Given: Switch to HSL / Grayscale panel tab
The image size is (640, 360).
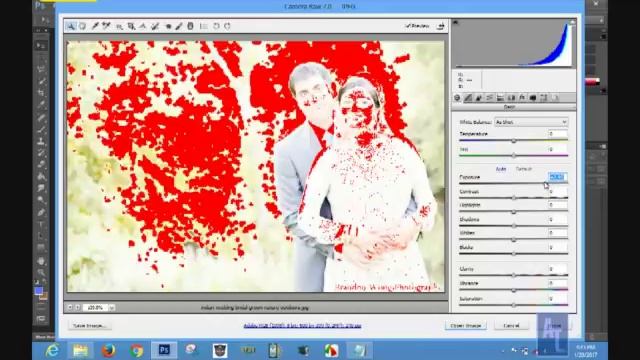Looking at the screenshot, I should [489, 98].
